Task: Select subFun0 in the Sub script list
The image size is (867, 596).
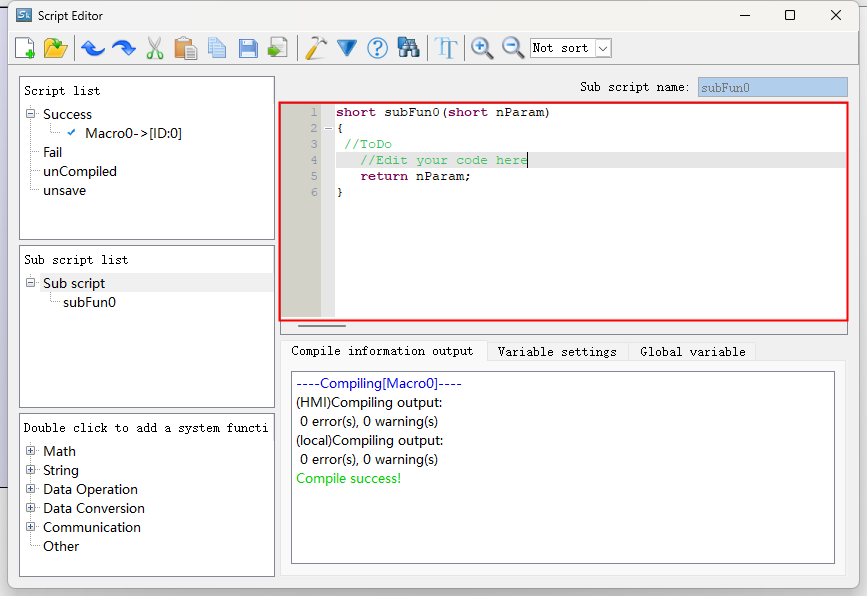Action: pos(89,302)
